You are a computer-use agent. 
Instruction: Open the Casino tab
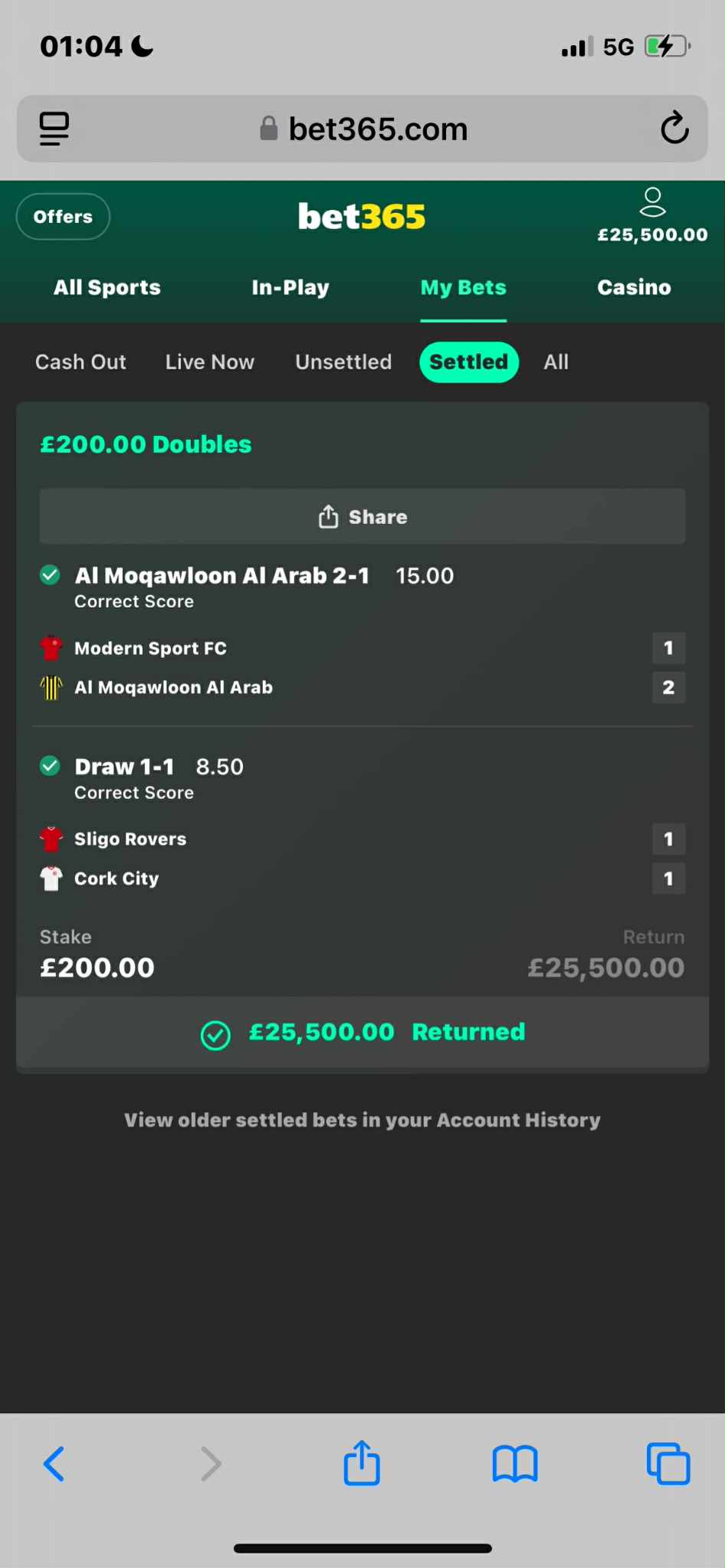[634, 287]
